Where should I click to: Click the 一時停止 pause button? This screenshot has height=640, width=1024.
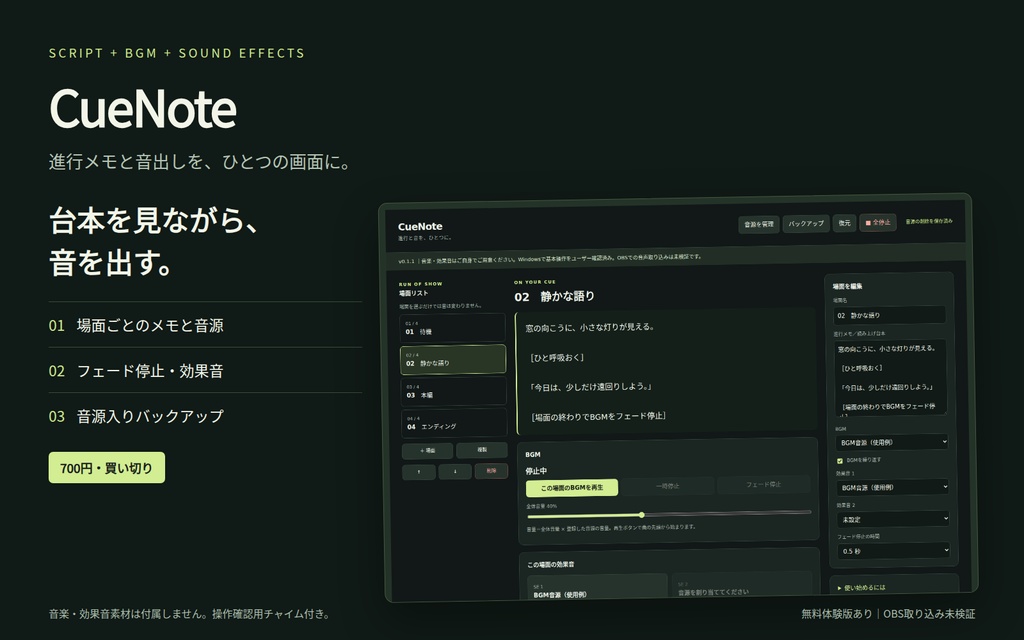click(667, 486)
